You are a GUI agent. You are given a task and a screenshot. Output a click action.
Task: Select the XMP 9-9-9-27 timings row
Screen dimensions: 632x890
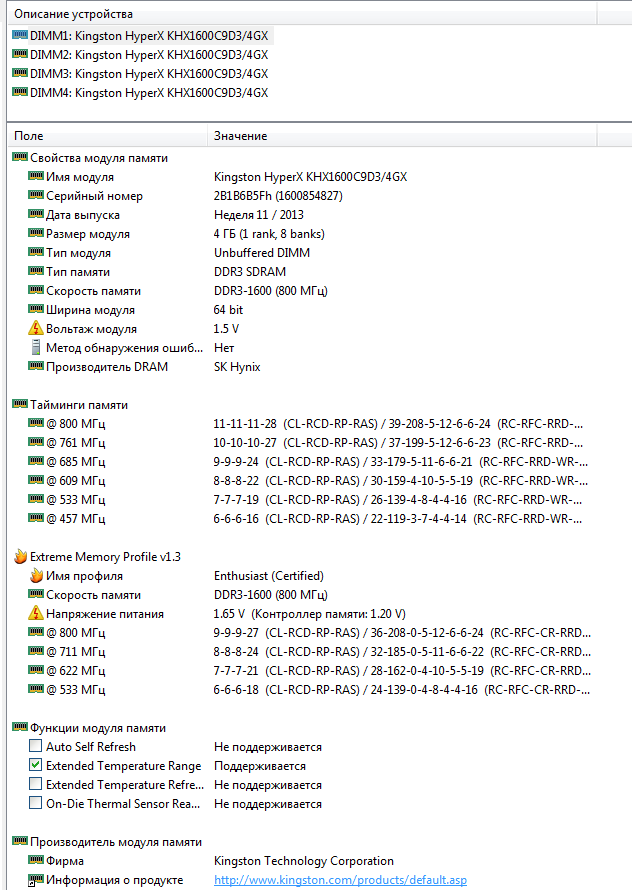pyautogui.click(x=309, y=633)
